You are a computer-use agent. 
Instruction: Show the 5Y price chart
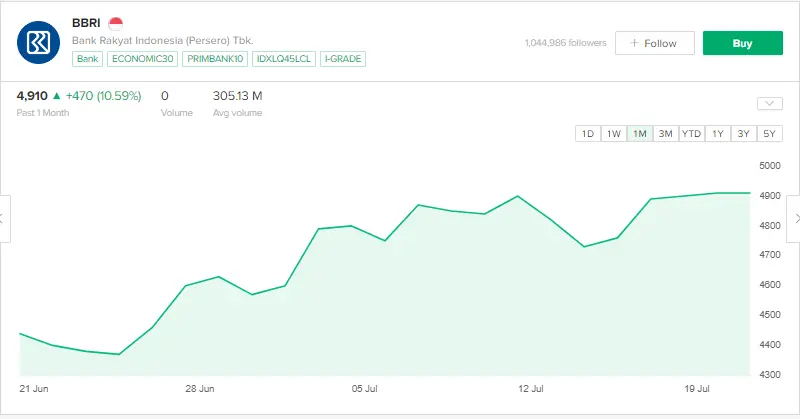pos(769,134)
